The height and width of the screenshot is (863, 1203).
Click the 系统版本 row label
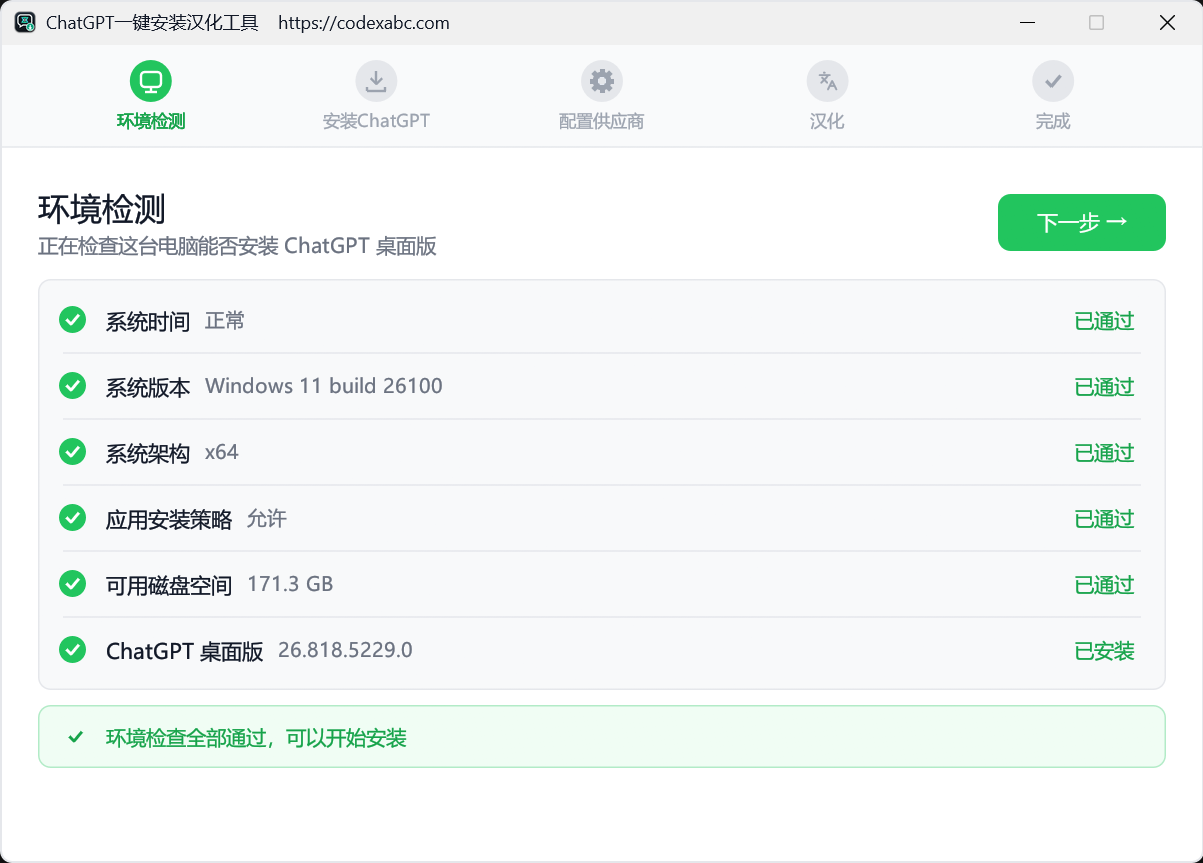click(x=148, y=387)
